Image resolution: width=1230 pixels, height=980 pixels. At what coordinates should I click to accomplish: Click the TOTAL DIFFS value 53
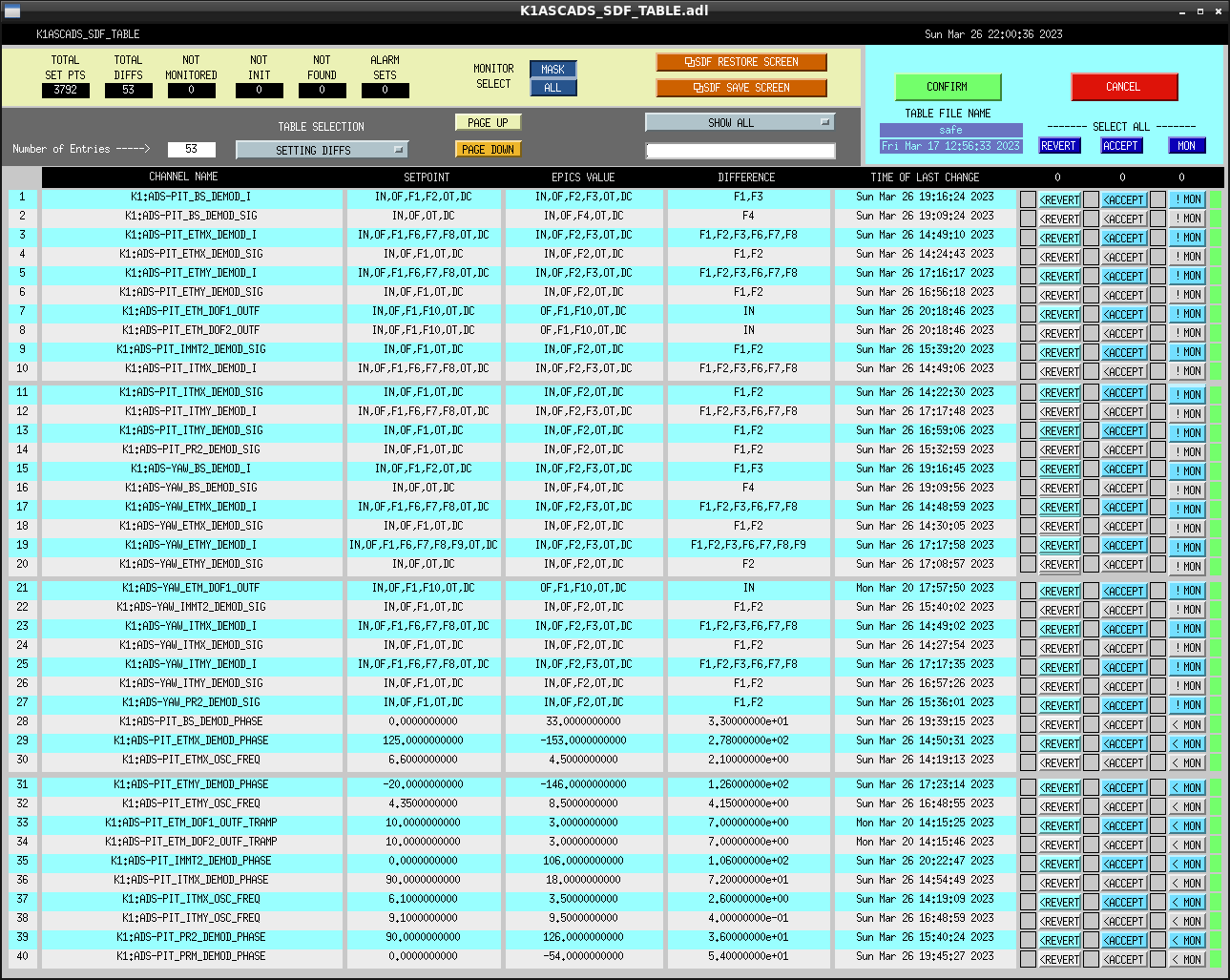(128, 91)
